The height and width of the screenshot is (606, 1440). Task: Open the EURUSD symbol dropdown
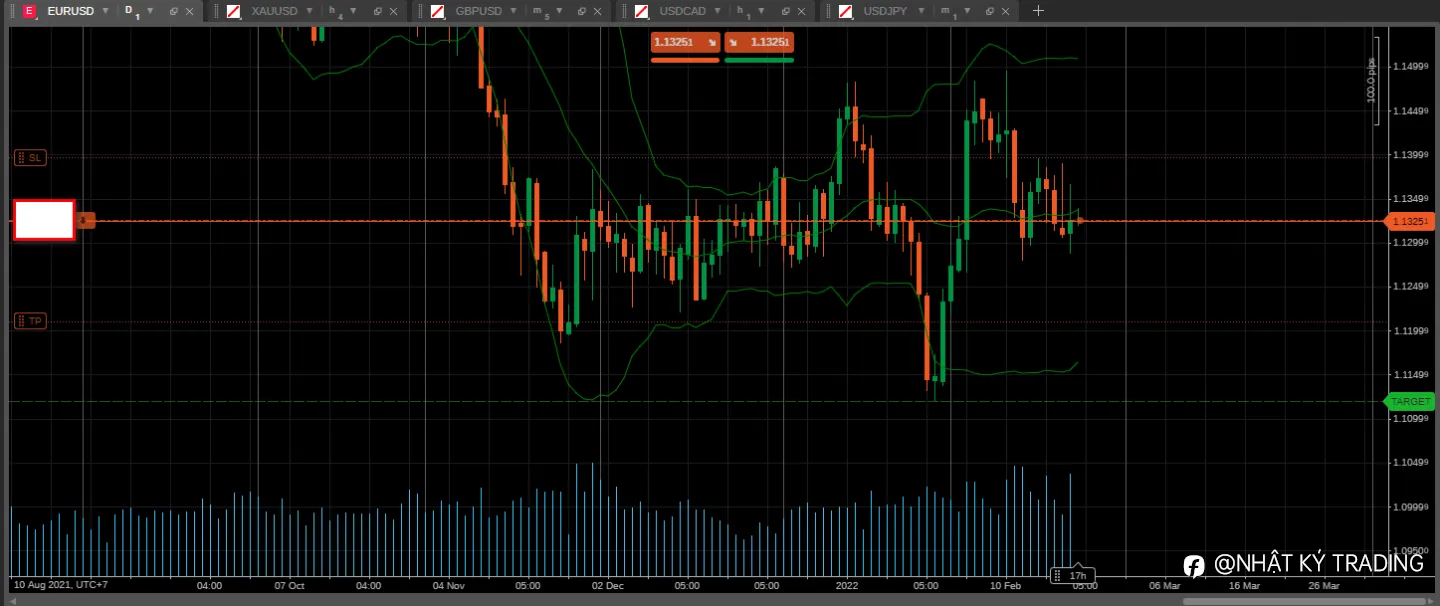105,11
